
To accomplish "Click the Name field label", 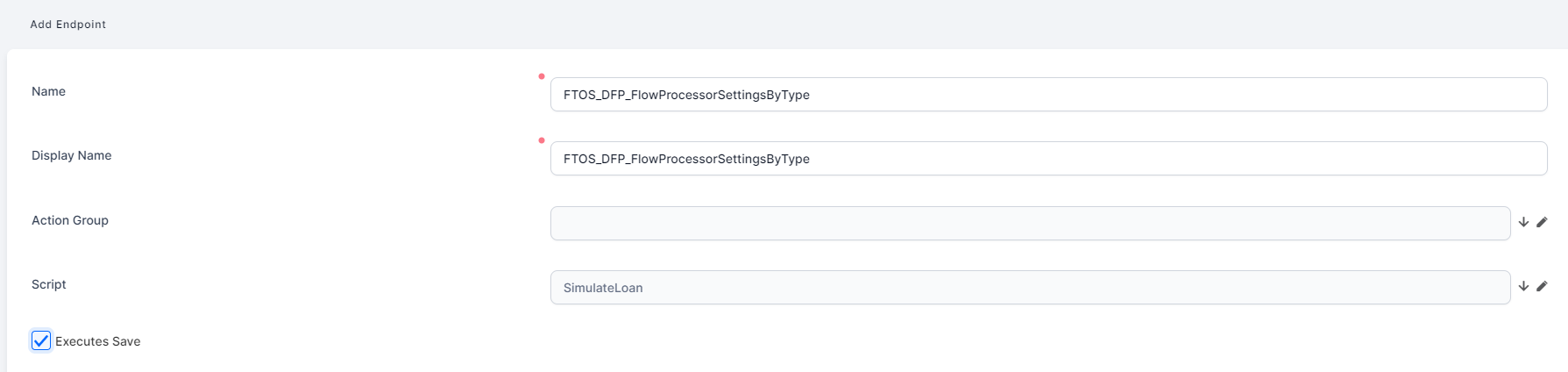I will [48, 92].
